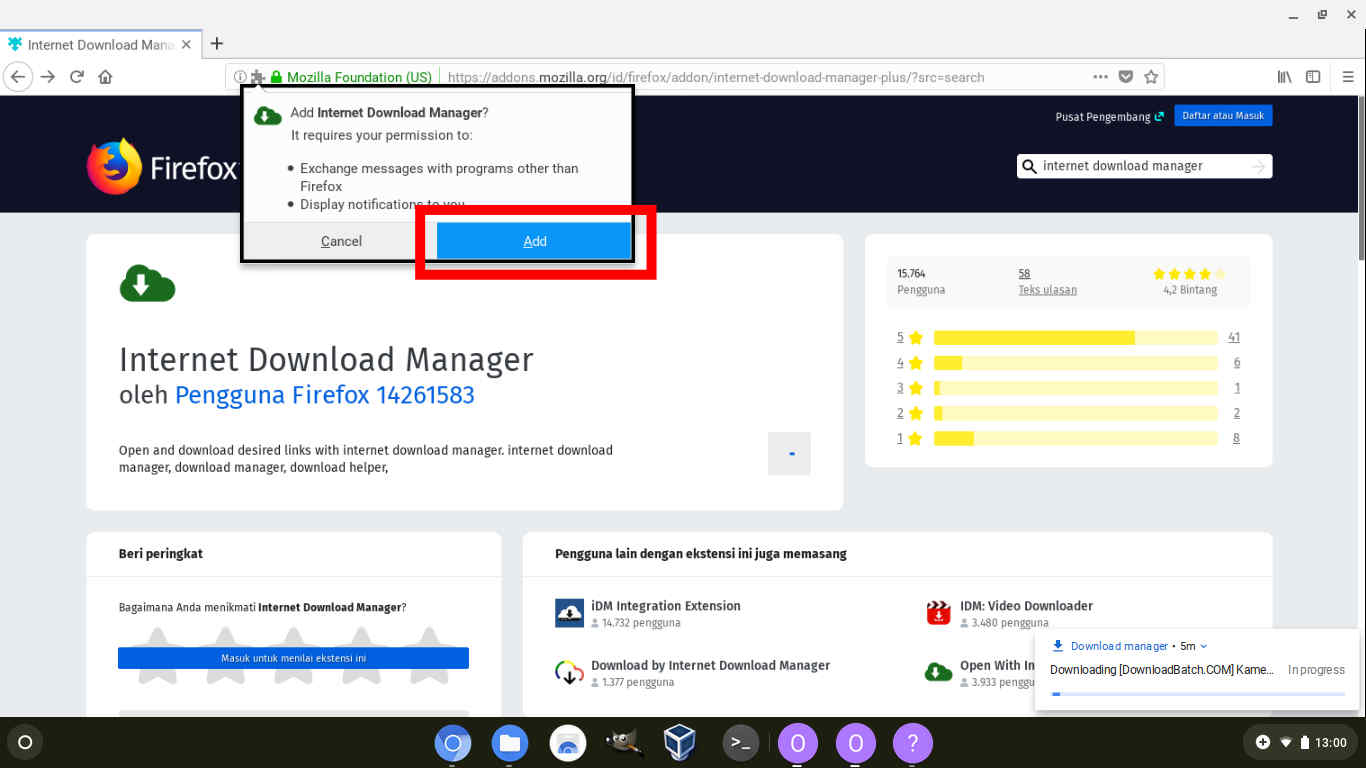Open the Firefox hamburger menu

(1347, 76)
